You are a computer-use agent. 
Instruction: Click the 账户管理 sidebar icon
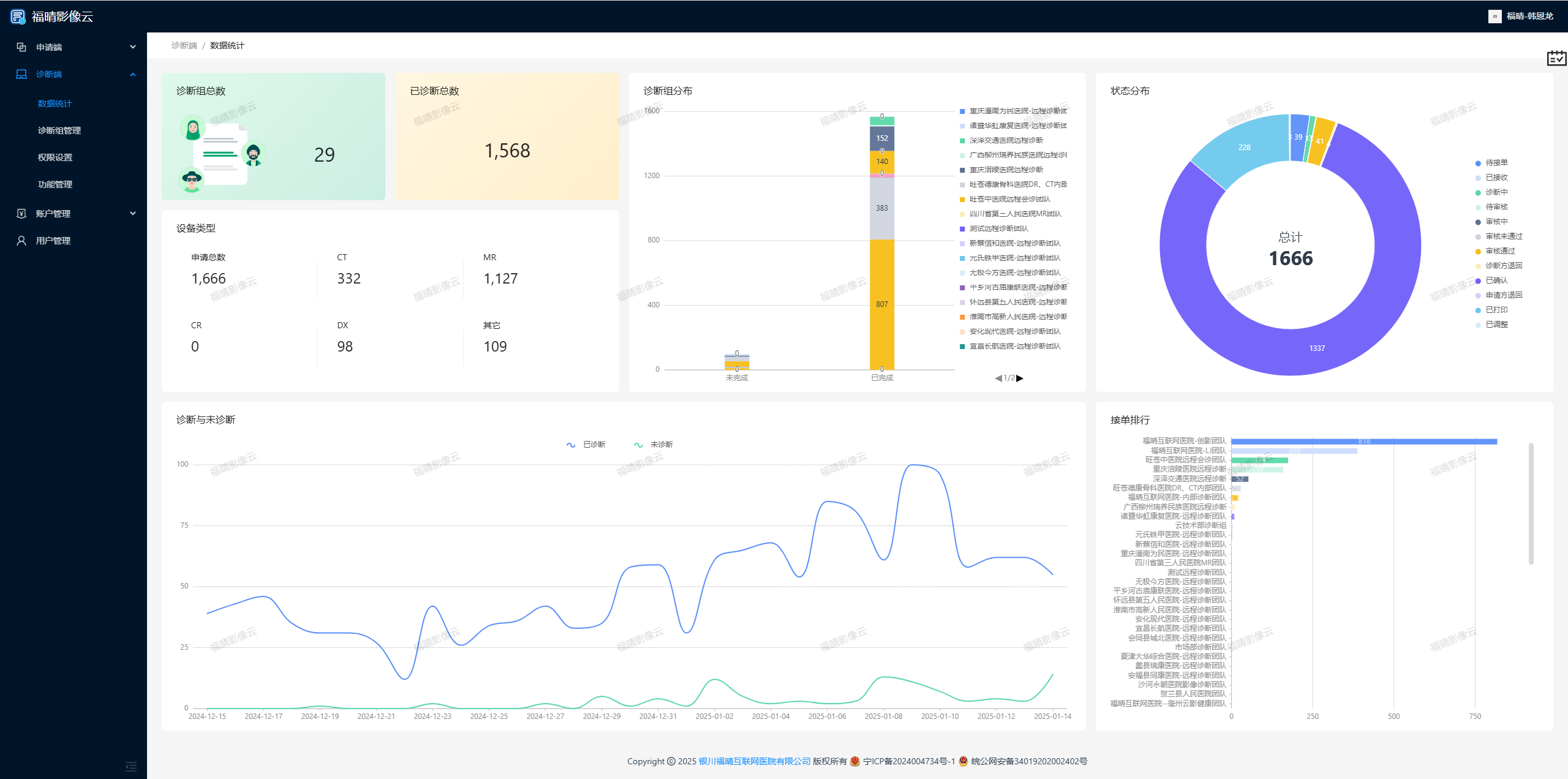pos(21,214)
